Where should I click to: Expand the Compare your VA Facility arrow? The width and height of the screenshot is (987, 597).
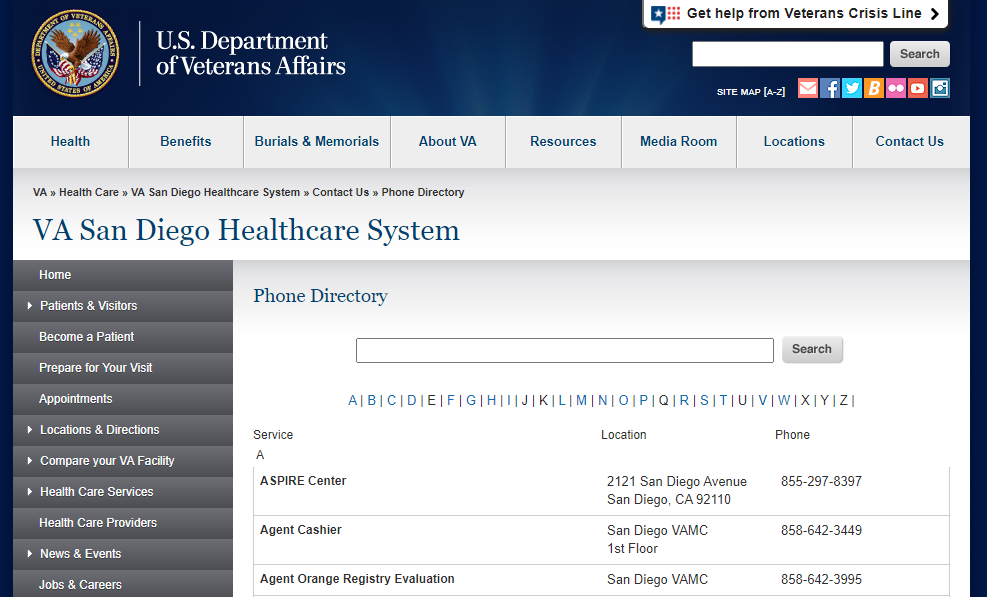coord(30,460)
